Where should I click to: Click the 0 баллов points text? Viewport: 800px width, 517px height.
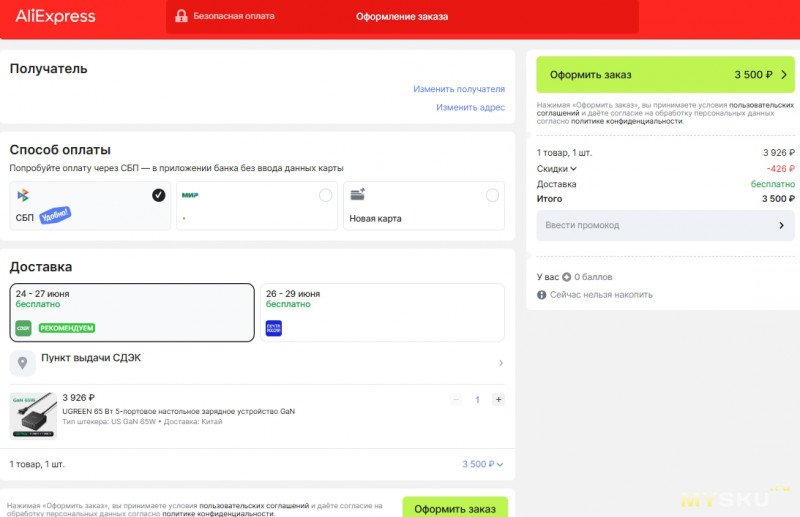tap(593, 277)
